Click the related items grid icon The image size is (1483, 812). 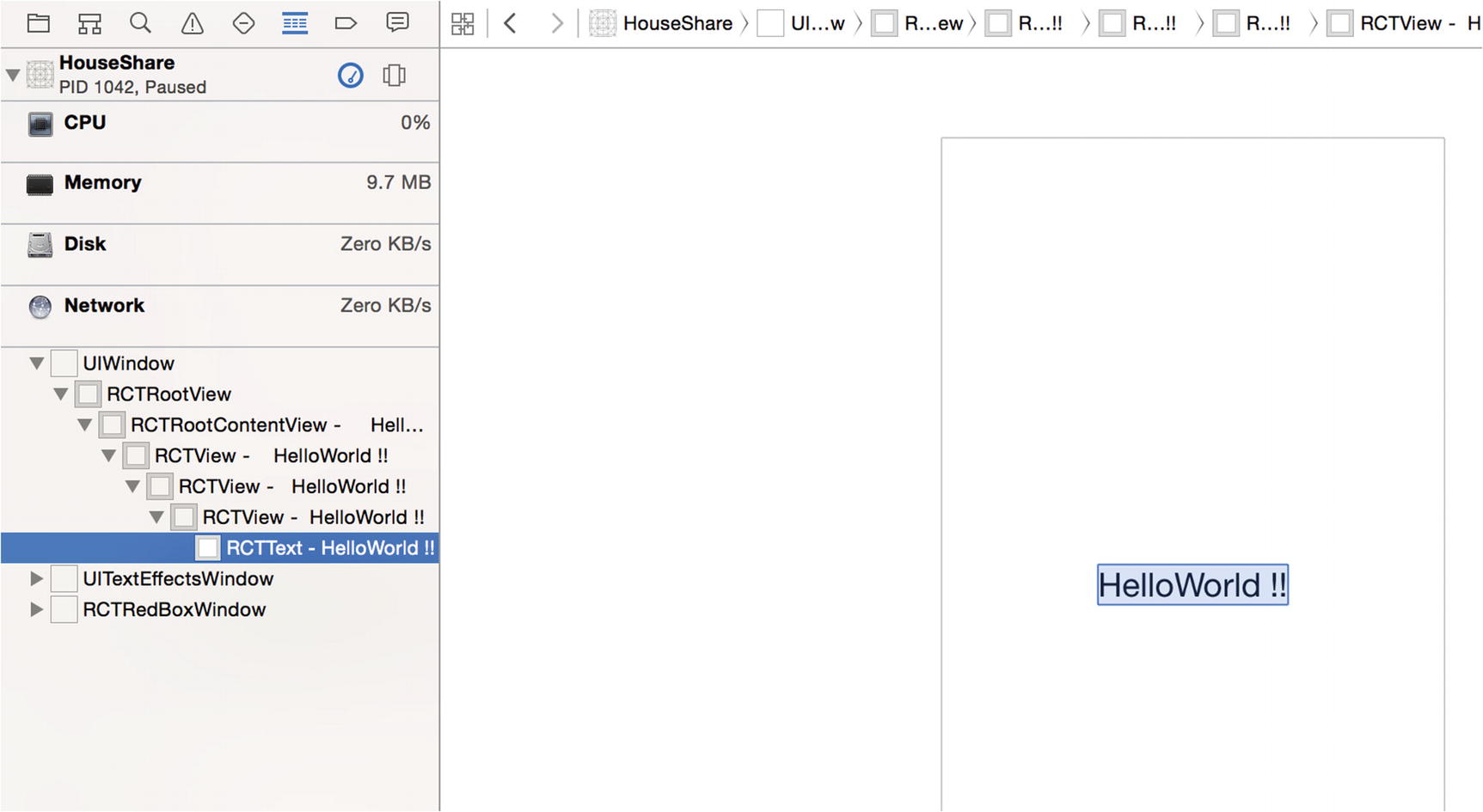pyautogui.click(x=463, y=24)
